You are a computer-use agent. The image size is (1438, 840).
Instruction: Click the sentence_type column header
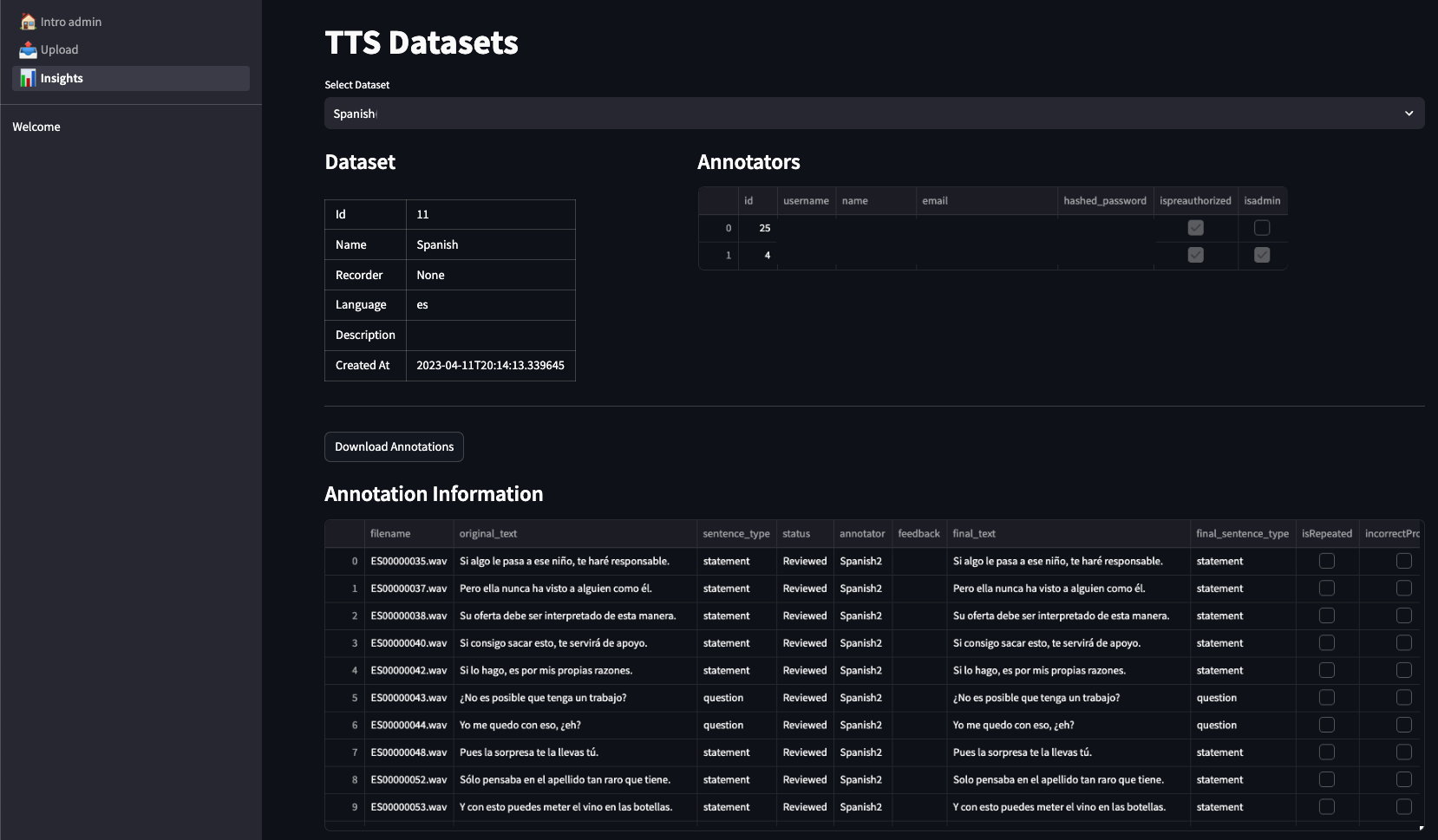pyautogui.click(x=736, y=533)
